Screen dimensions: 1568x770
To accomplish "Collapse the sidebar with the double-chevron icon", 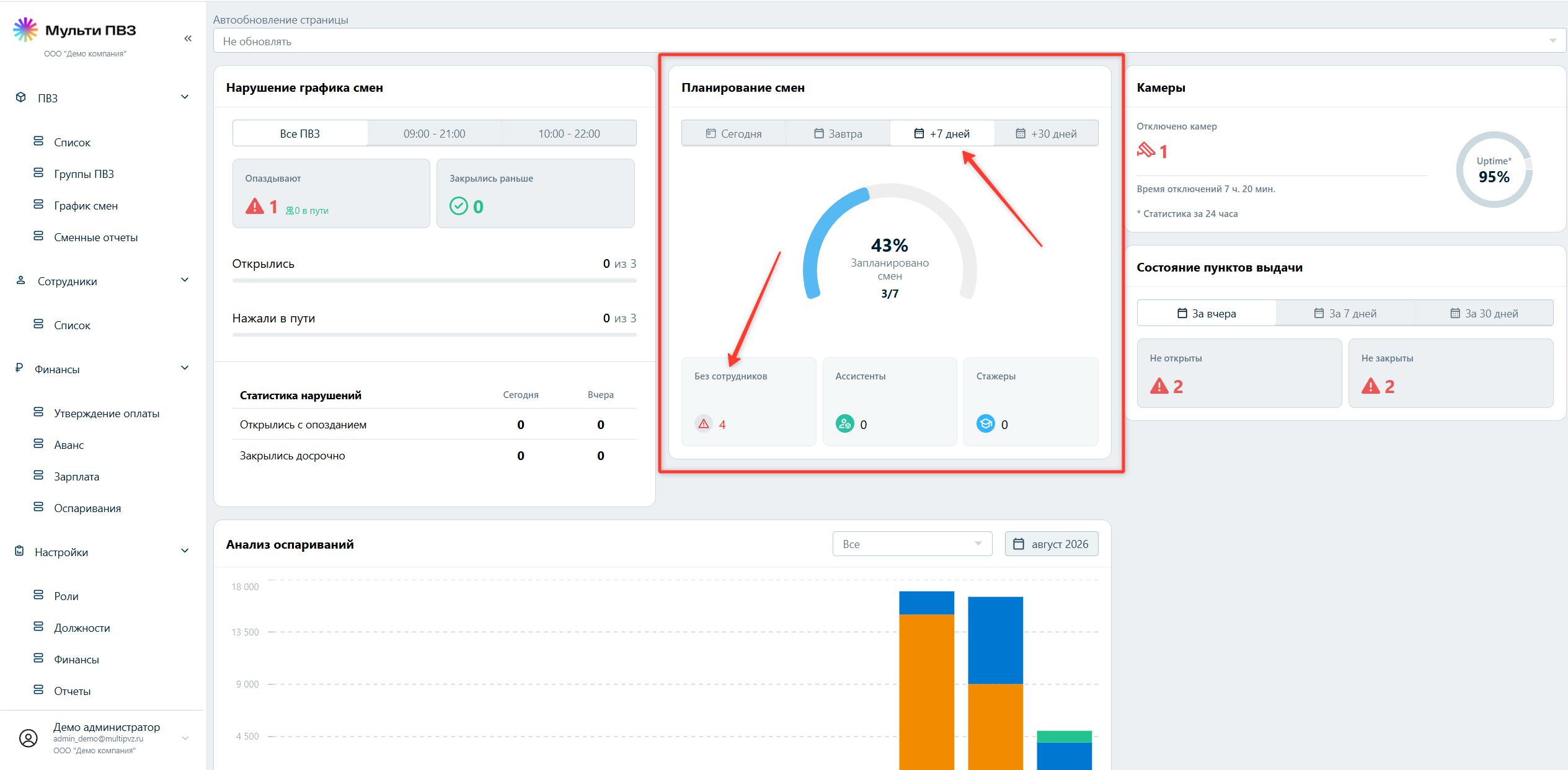I will tap(188, 38).
